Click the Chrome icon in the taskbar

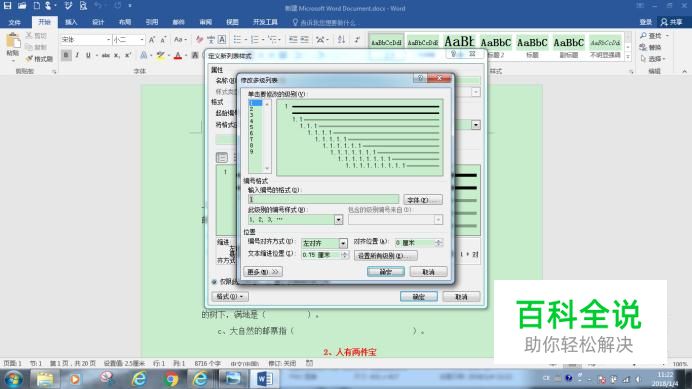tap(171, 379)
